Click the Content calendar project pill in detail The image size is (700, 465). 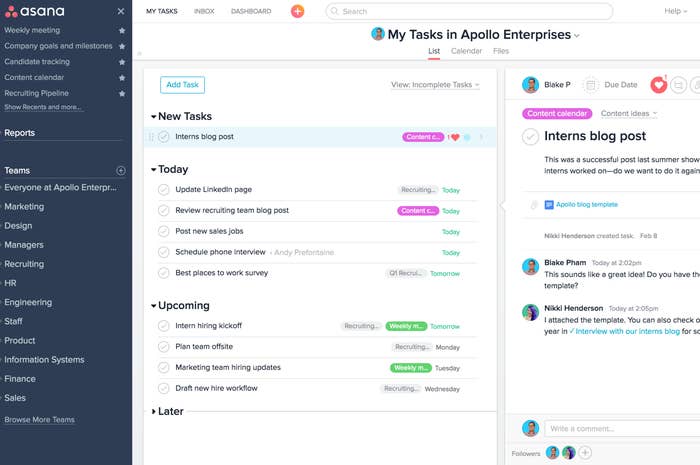tap(557, 113)
